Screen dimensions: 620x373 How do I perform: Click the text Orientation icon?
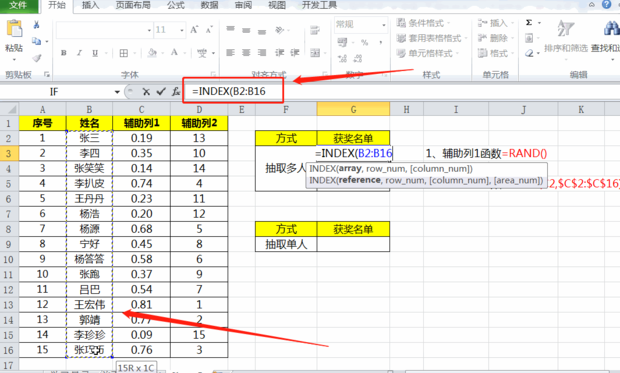[x=280, y=30]
